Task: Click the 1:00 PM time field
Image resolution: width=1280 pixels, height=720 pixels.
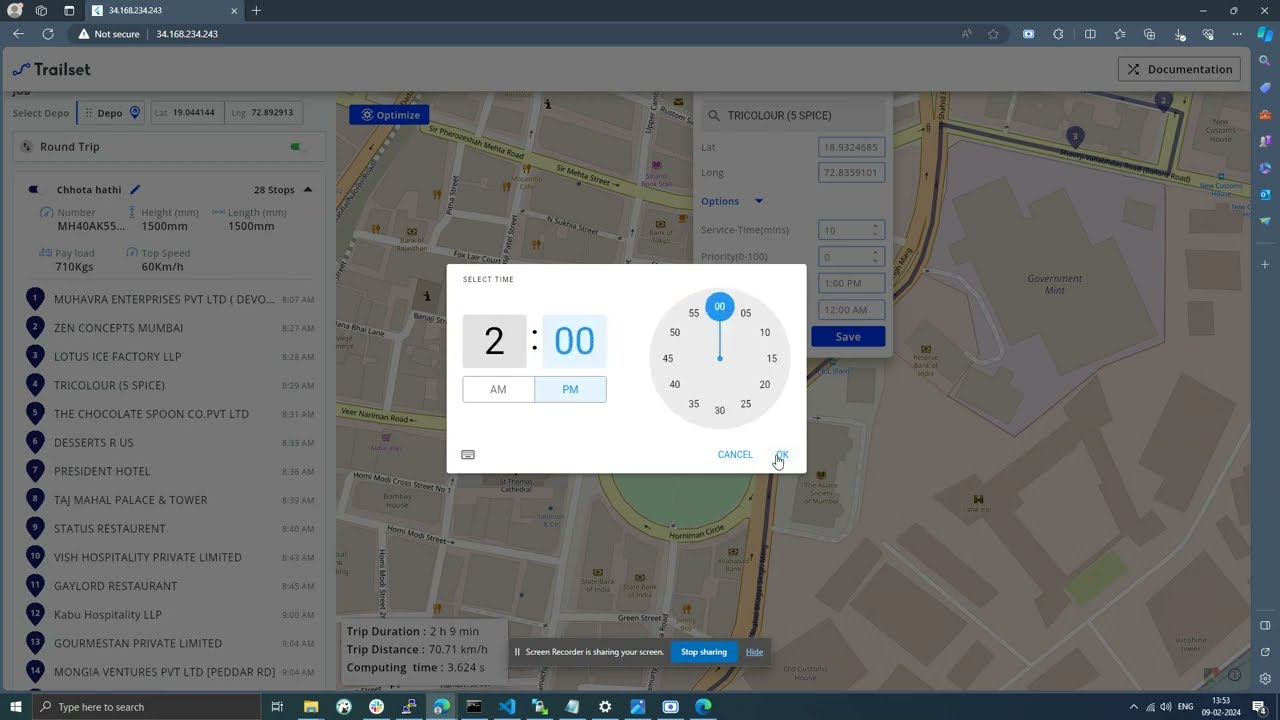Action: [852, 283]
